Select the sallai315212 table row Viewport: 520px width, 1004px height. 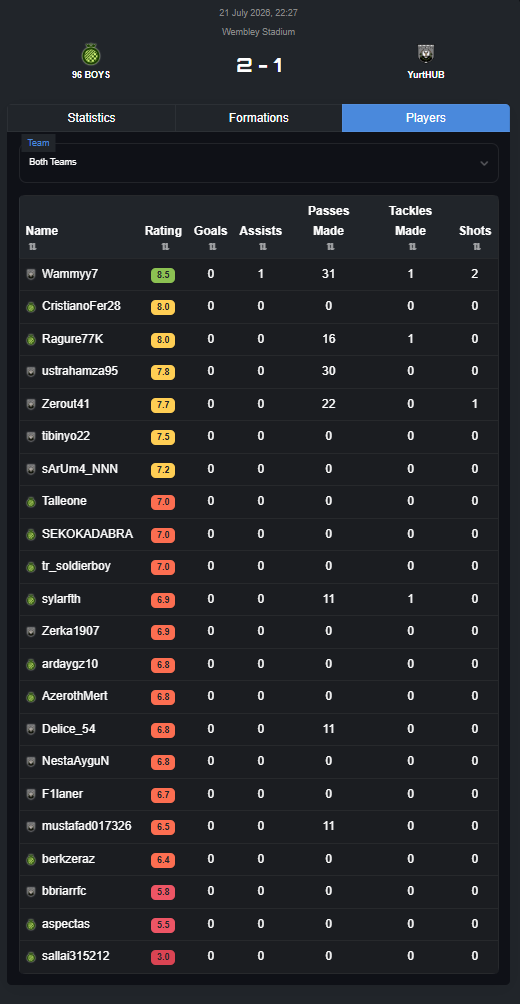(259, 957)
